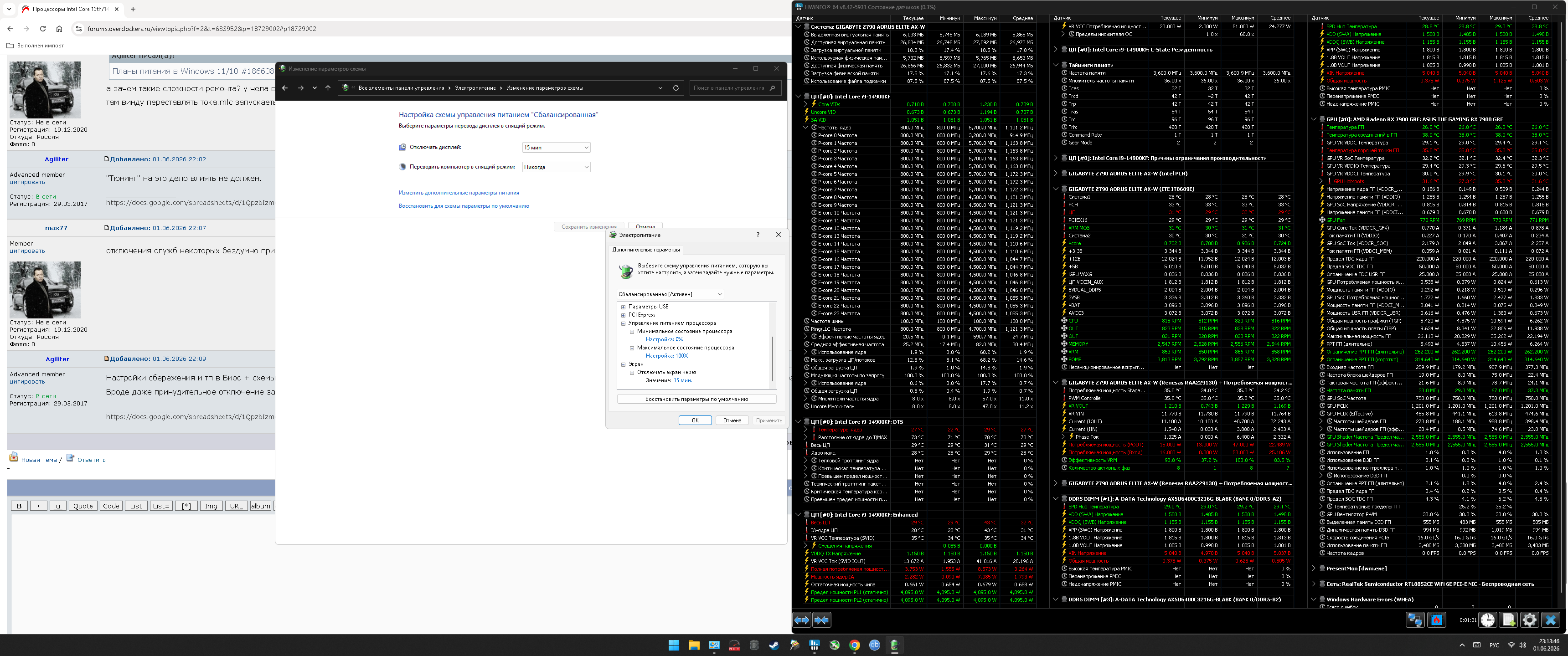1568x656 pixels.
Task: Collapse Экран tree node
Action: click(x=623, y=364)
